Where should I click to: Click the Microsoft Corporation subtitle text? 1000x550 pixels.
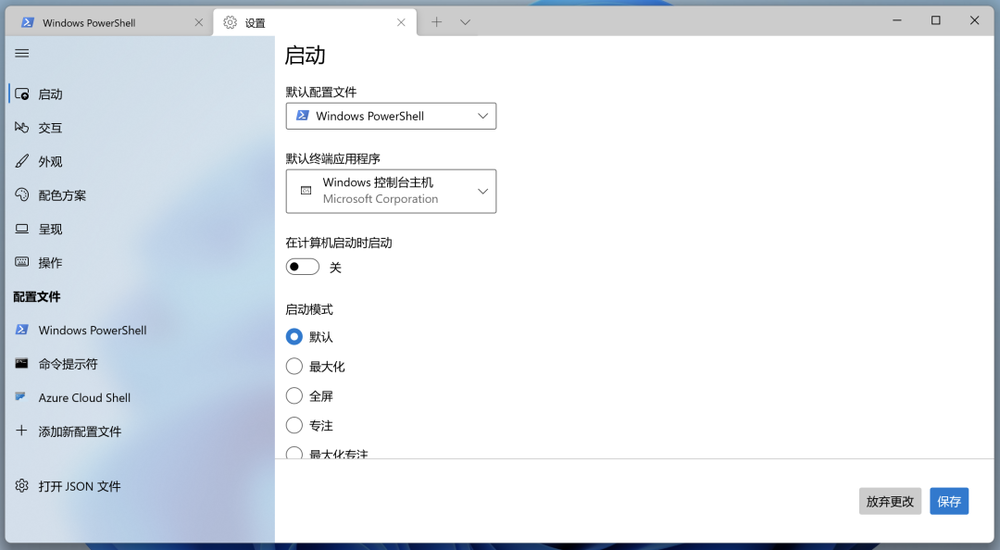tap(380, 199)
